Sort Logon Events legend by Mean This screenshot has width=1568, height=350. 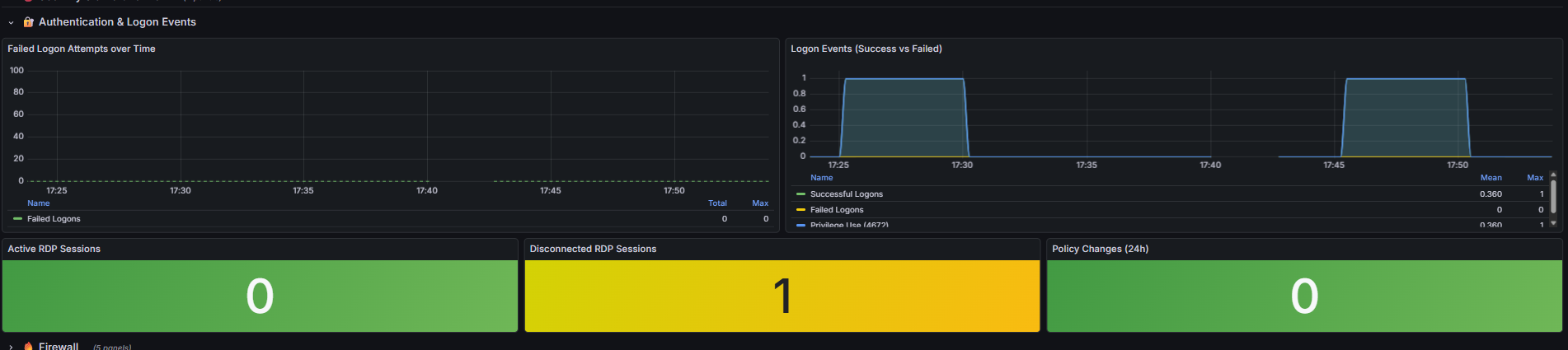(x=1491, y=178)
